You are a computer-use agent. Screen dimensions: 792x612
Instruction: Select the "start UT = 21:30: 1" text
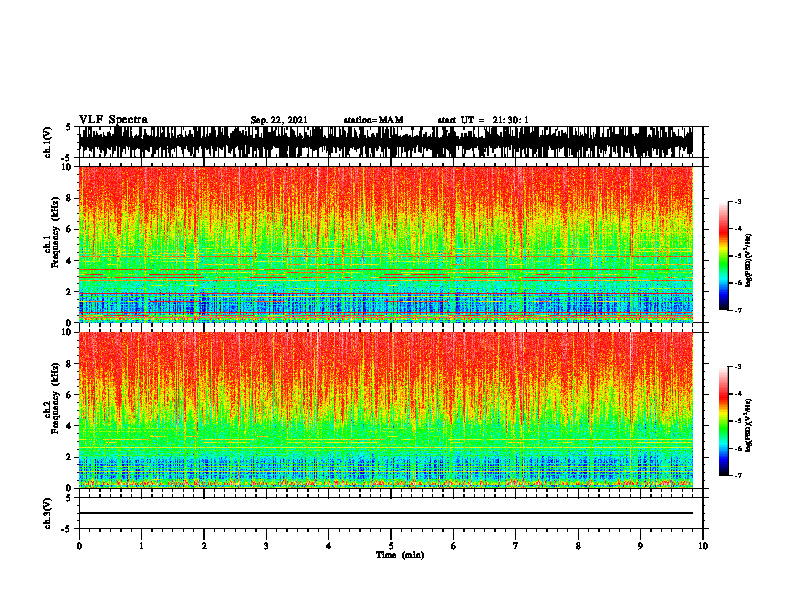pyautogui.click(x=483, y=120)
